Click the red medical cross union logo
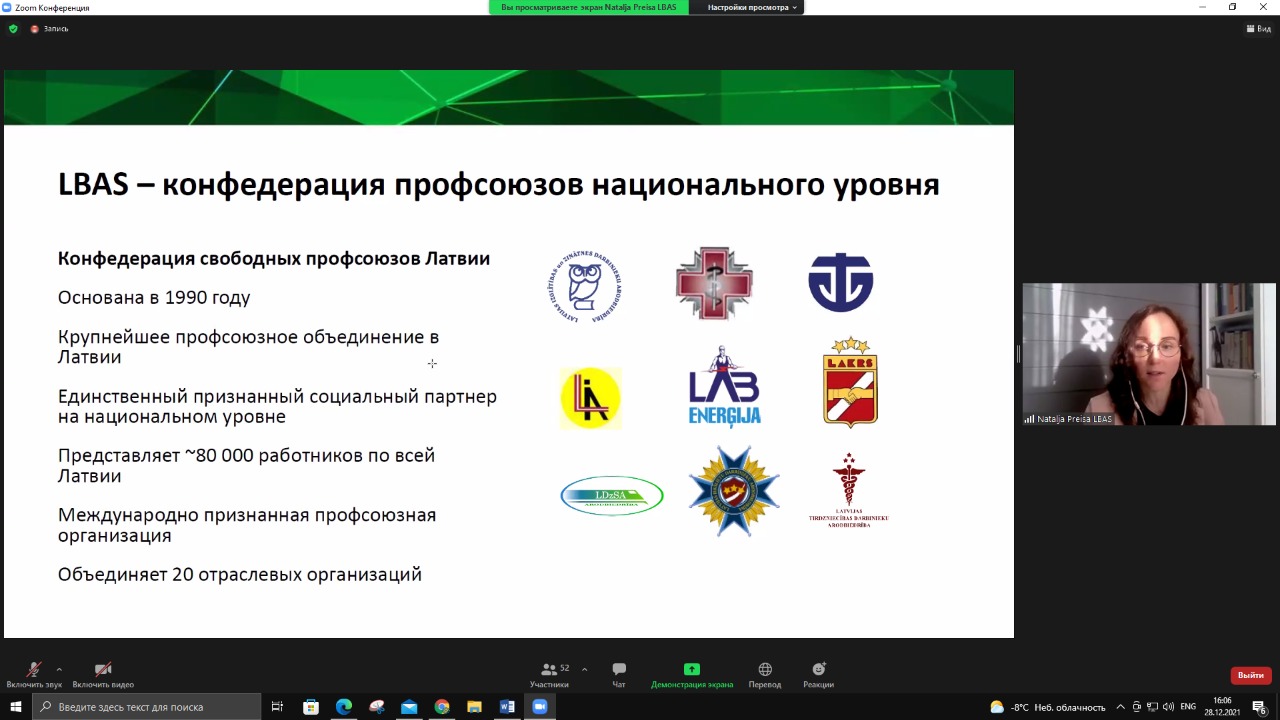The image size is (1280, 720). [x=714, y=283]
